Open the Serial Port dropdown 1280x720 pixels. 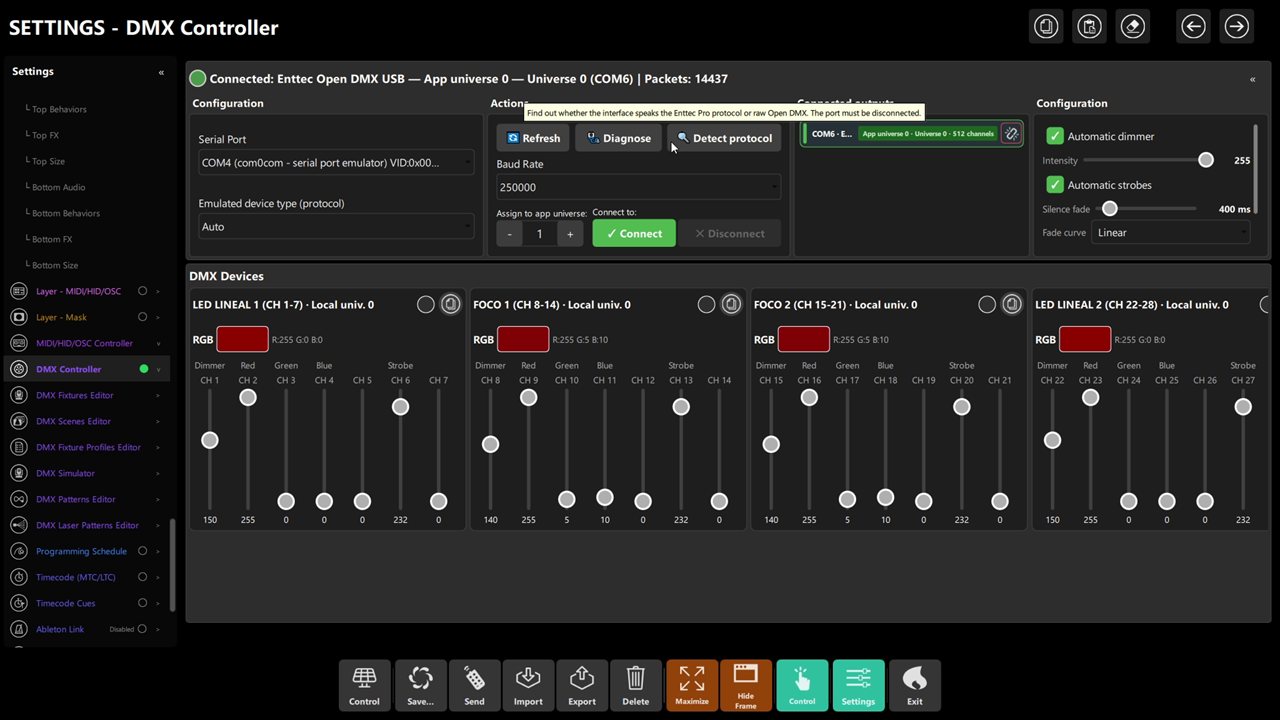tap(336, 163)
